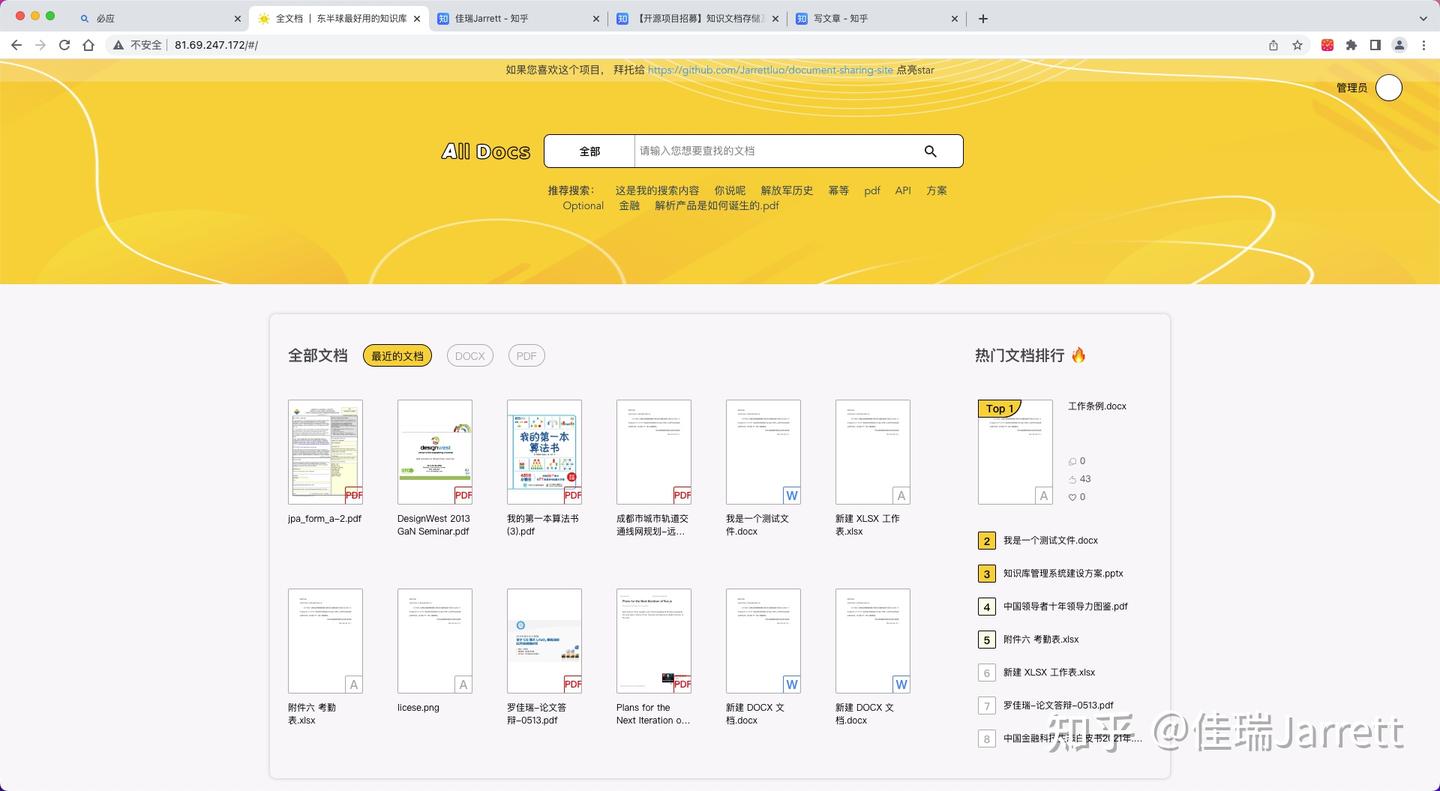Open the 全部 search category dropdown

coord(589,151)
